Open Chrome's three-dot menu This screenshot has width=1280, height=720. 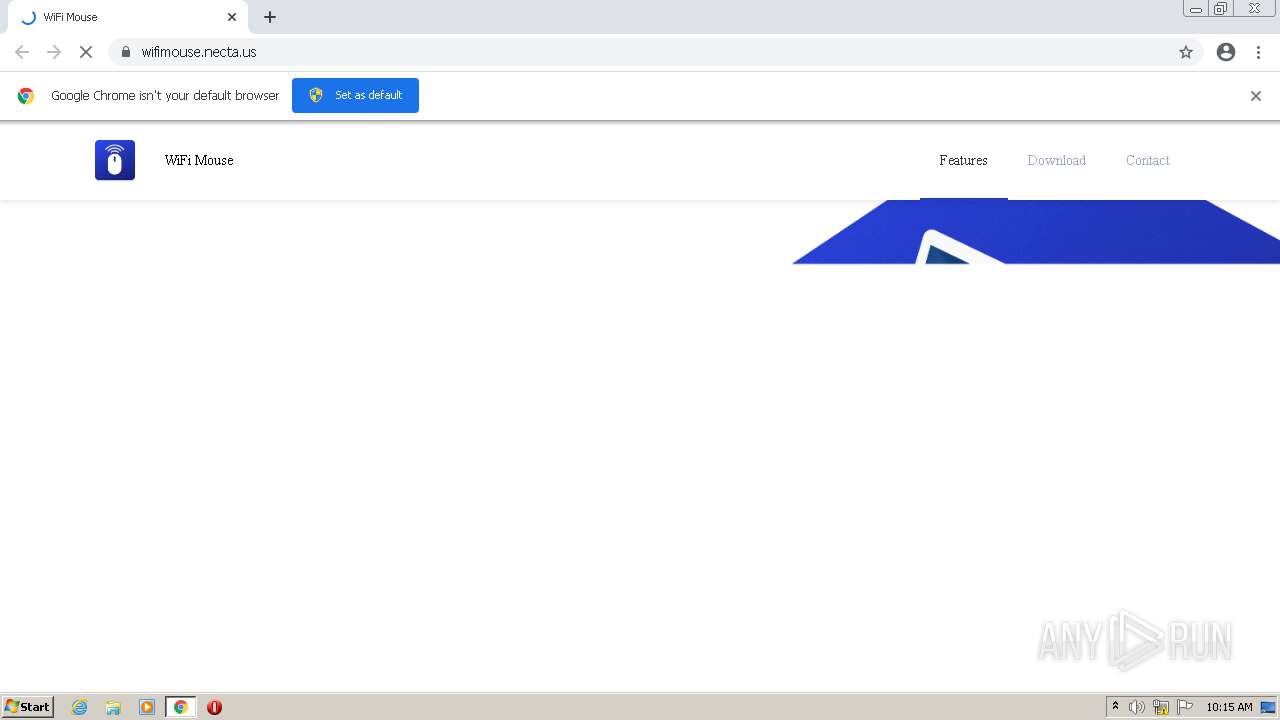tap(1258, 52)
